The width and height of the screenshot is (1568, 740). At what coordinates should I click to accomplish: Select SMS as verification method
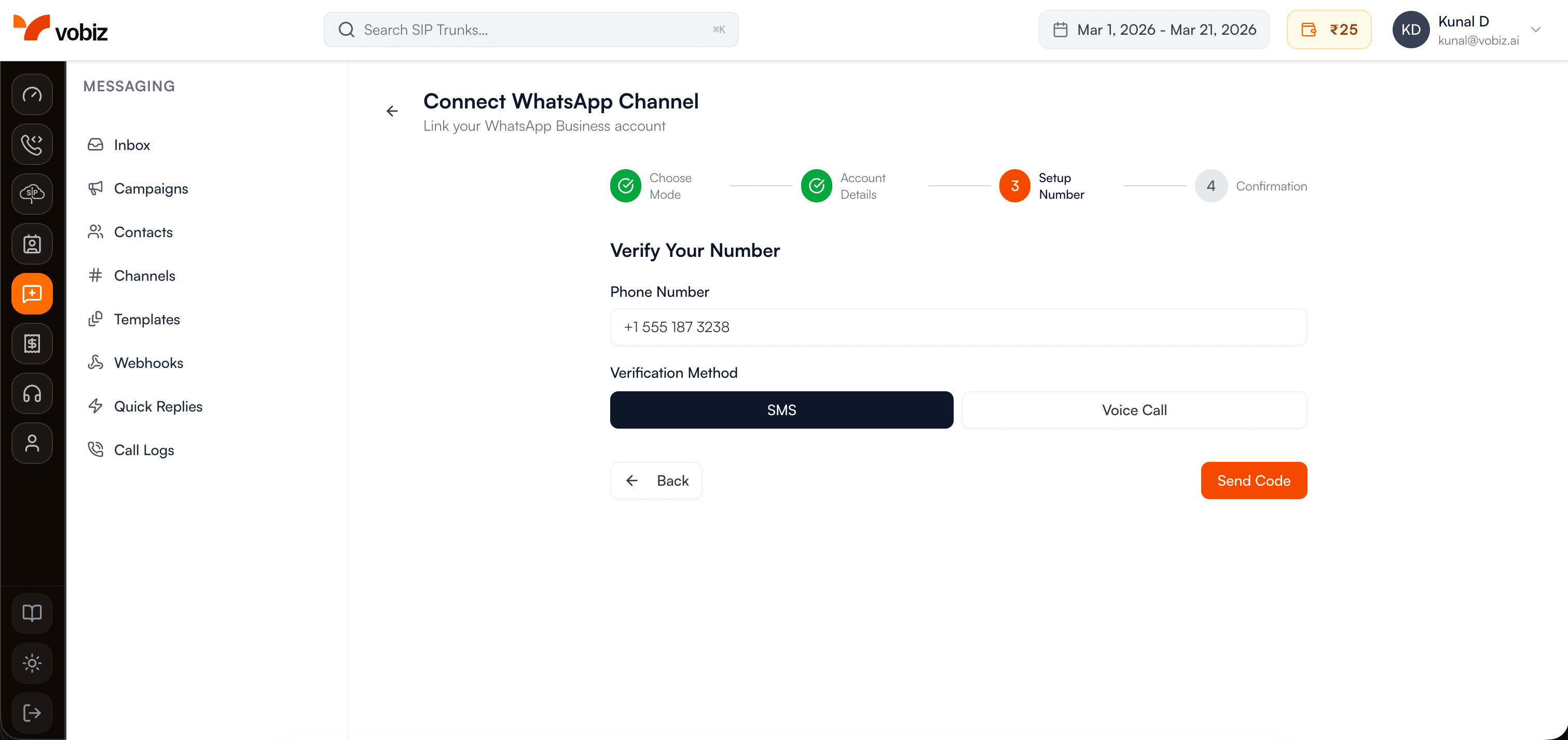tap(781, 409)
